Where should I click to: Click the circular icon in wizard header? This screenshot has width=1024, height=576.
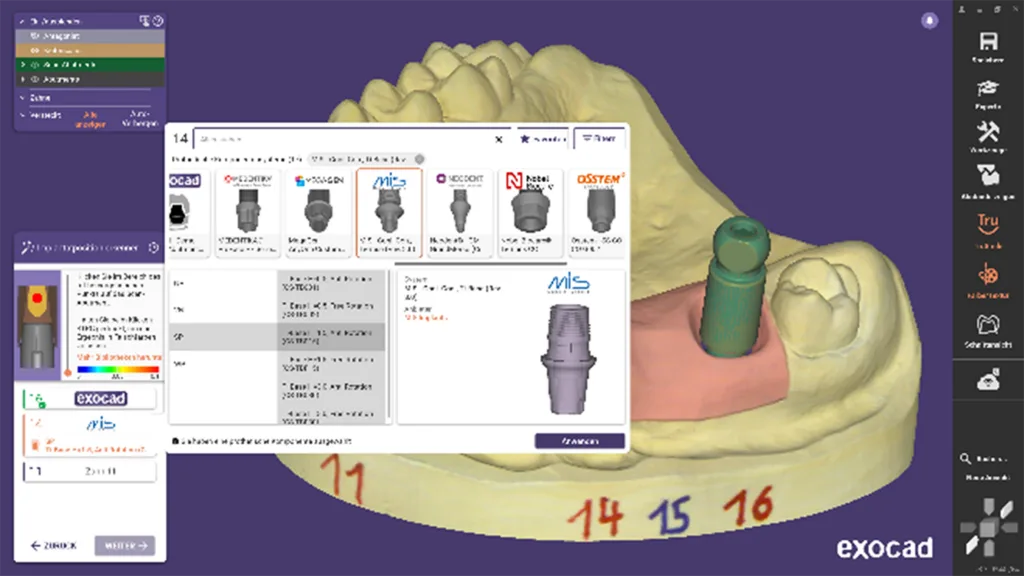153,248
